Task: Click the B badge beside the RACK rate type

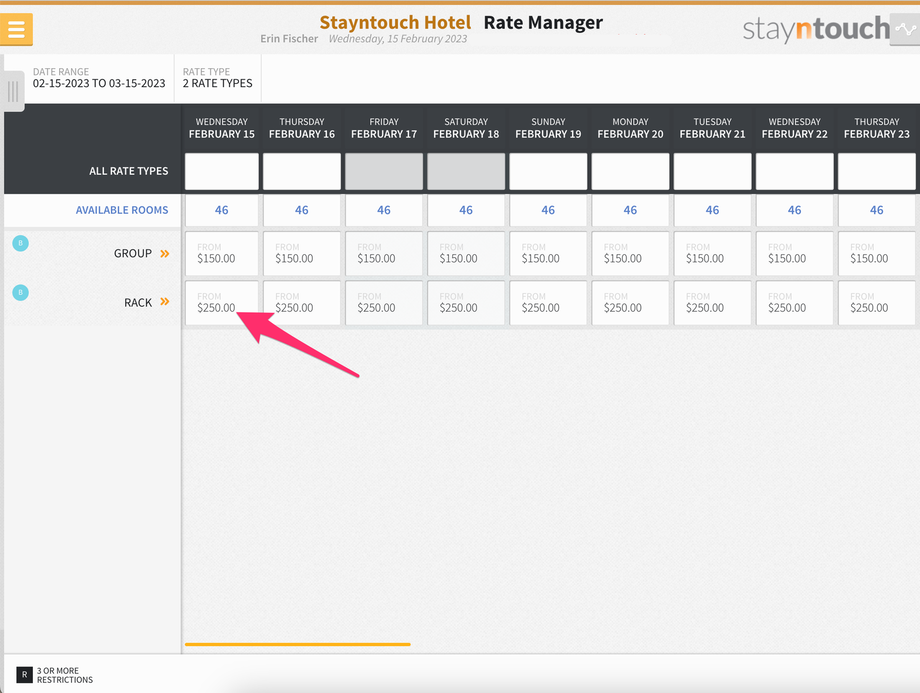Action: (21, 292)
